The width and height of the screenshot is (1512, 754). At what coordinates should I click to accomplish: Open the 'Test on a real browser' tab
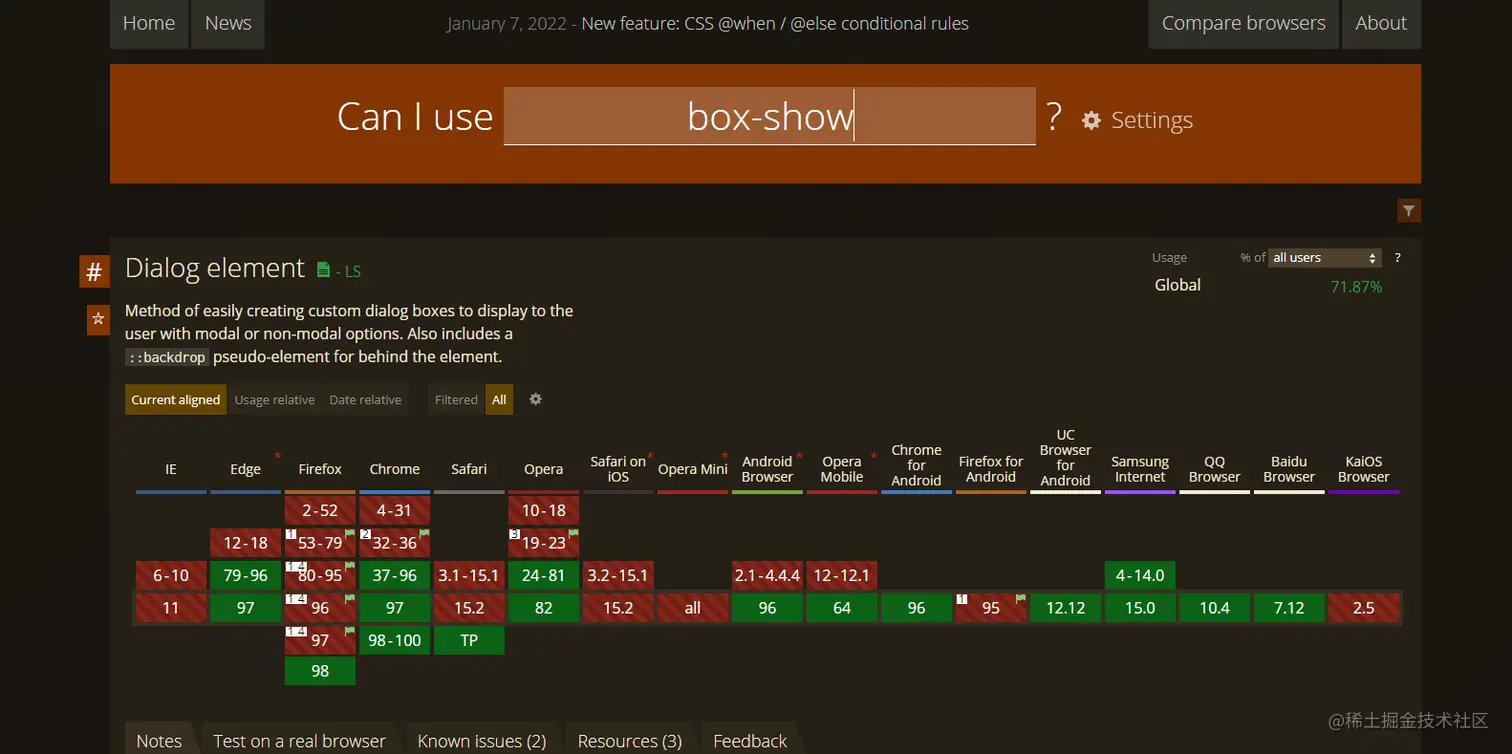(x=299, y=740)
